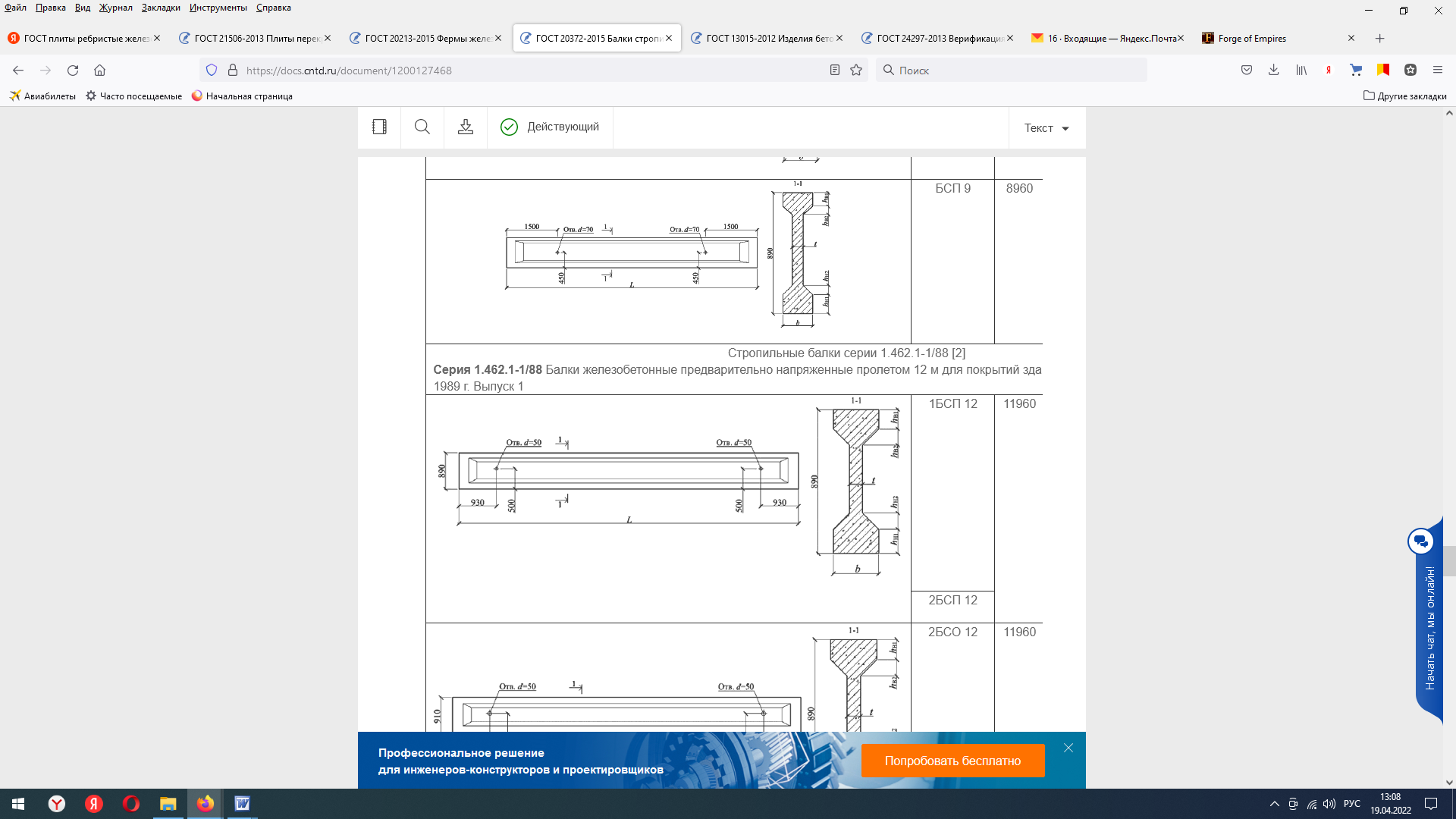Image resolution: width=1456 pixels, height=819 pixels.
Task: Open the browser downloads panel
Action: tap(1274, 71)
